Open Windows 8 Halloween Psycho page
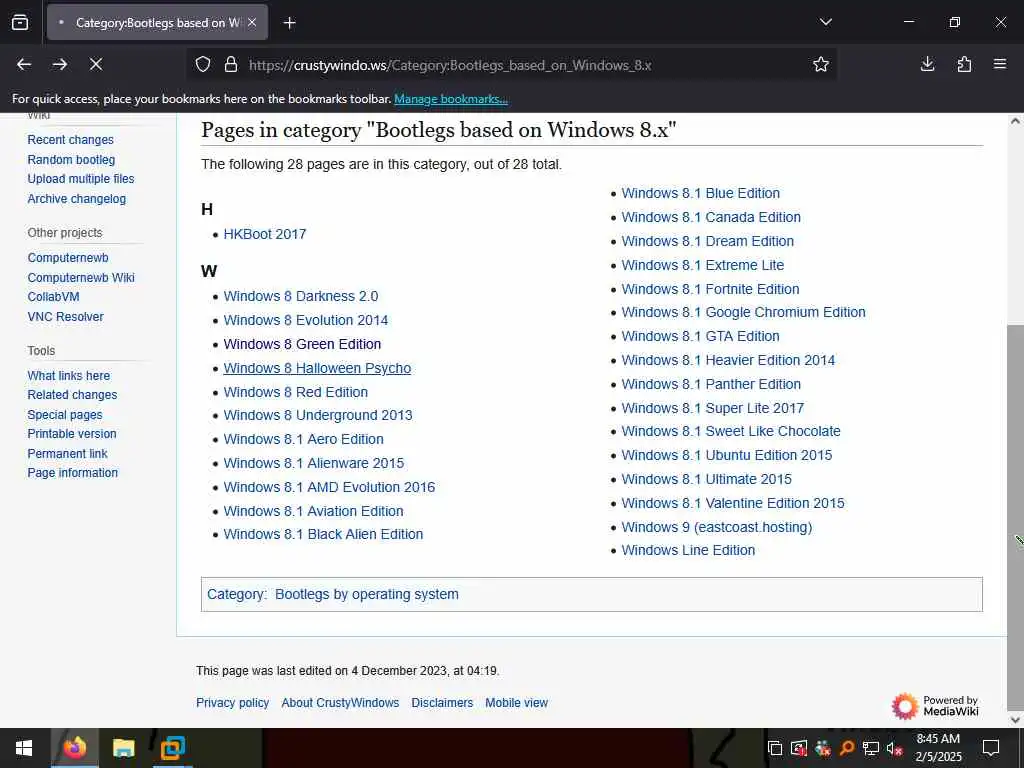Screen dimensions: 1024x768 coord(317,368)
